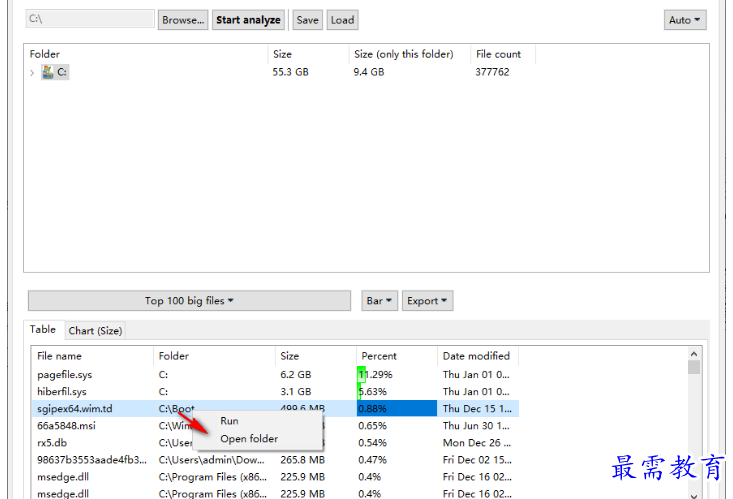This screenshot has height=499, width=733.
Task: Click the file list scrollbar up arrow
Action: pyautogui.click(x=694, y=353)
